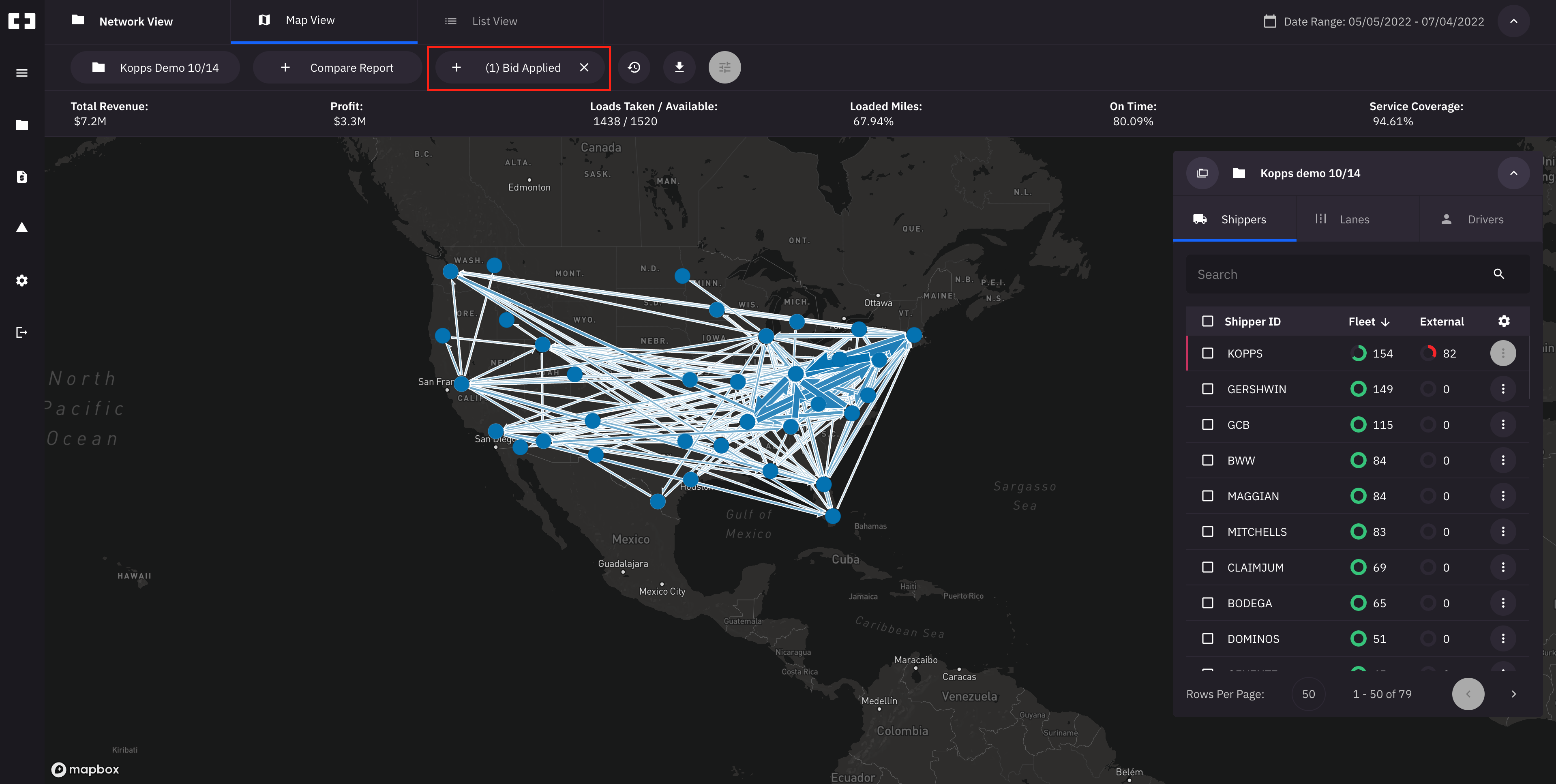Image resolution: width=1556 pixels, height=784 pixels.
Task: Collapse the Kopps demo 10/14 panel
Action: (1513, 174)
